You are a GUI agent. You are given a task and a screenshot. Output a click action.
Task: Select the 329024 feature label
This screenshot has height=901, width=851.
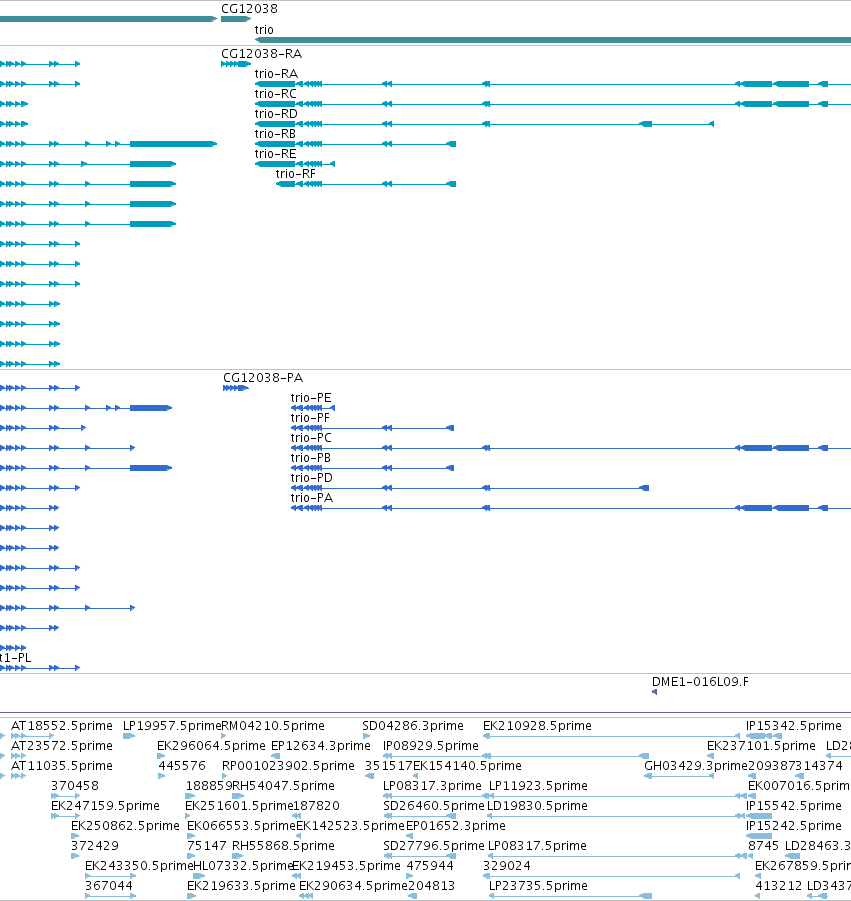coord(507,865)
